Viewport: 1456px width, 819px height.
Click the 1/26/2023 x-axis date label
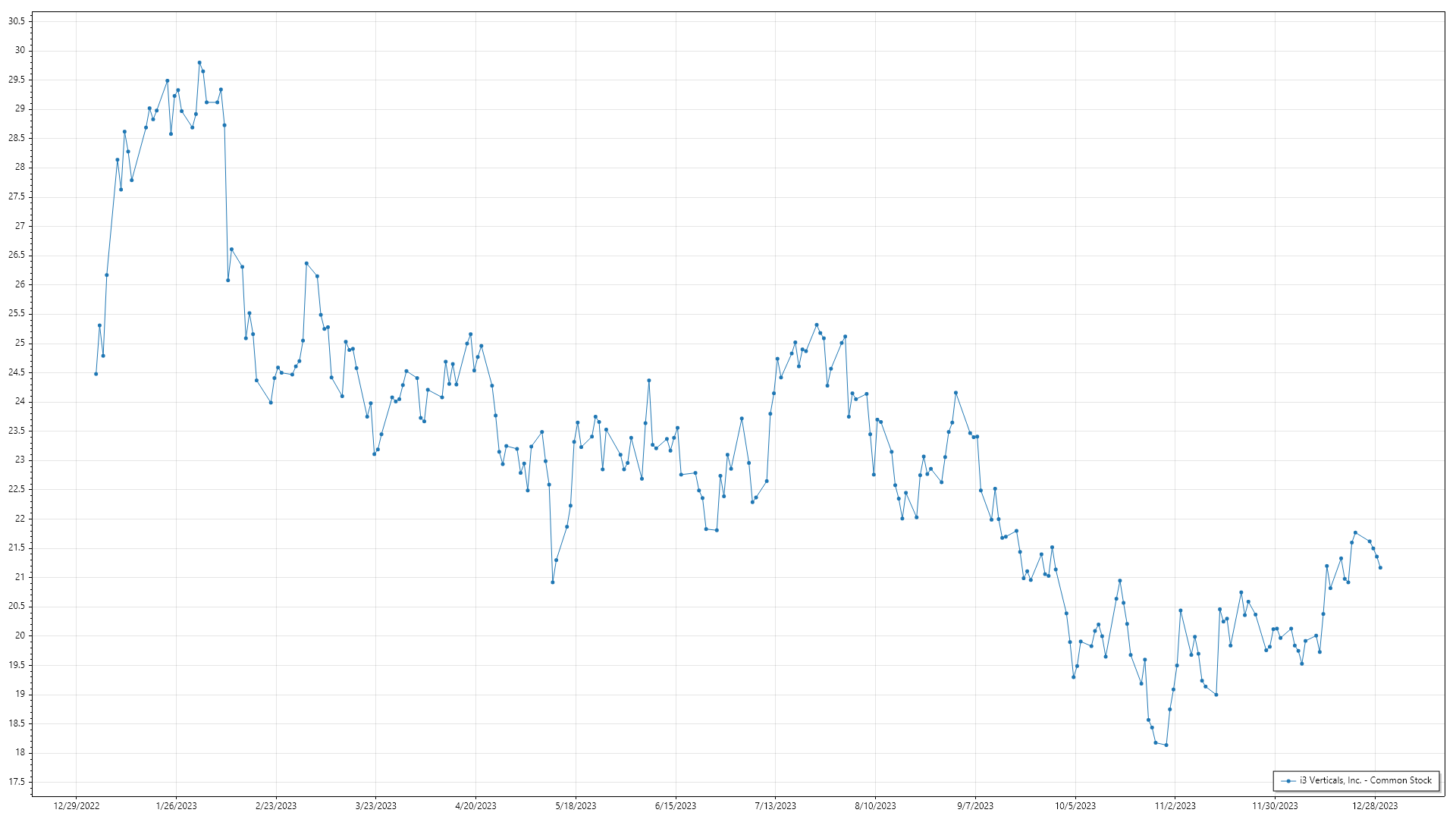(x=176, y=806)
